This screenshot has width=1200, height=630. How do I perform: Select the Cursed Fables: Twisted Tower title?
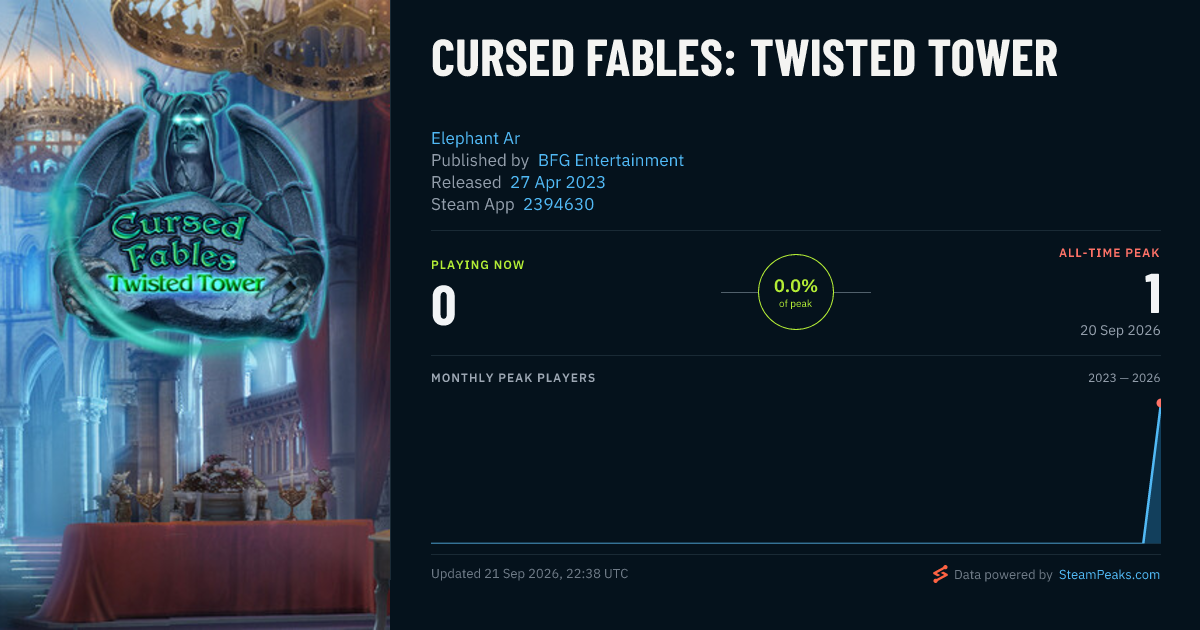tap(744, 59)
